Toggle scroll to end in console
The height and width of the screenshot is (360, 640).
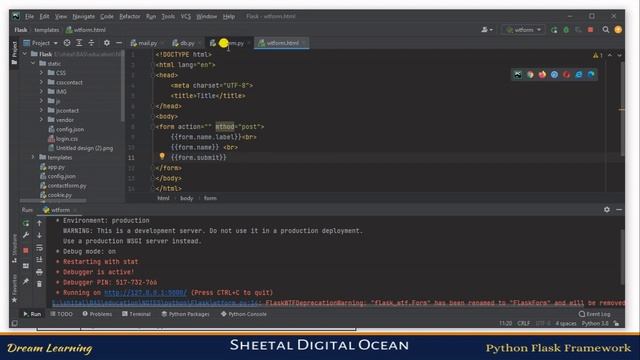(39, 260)
